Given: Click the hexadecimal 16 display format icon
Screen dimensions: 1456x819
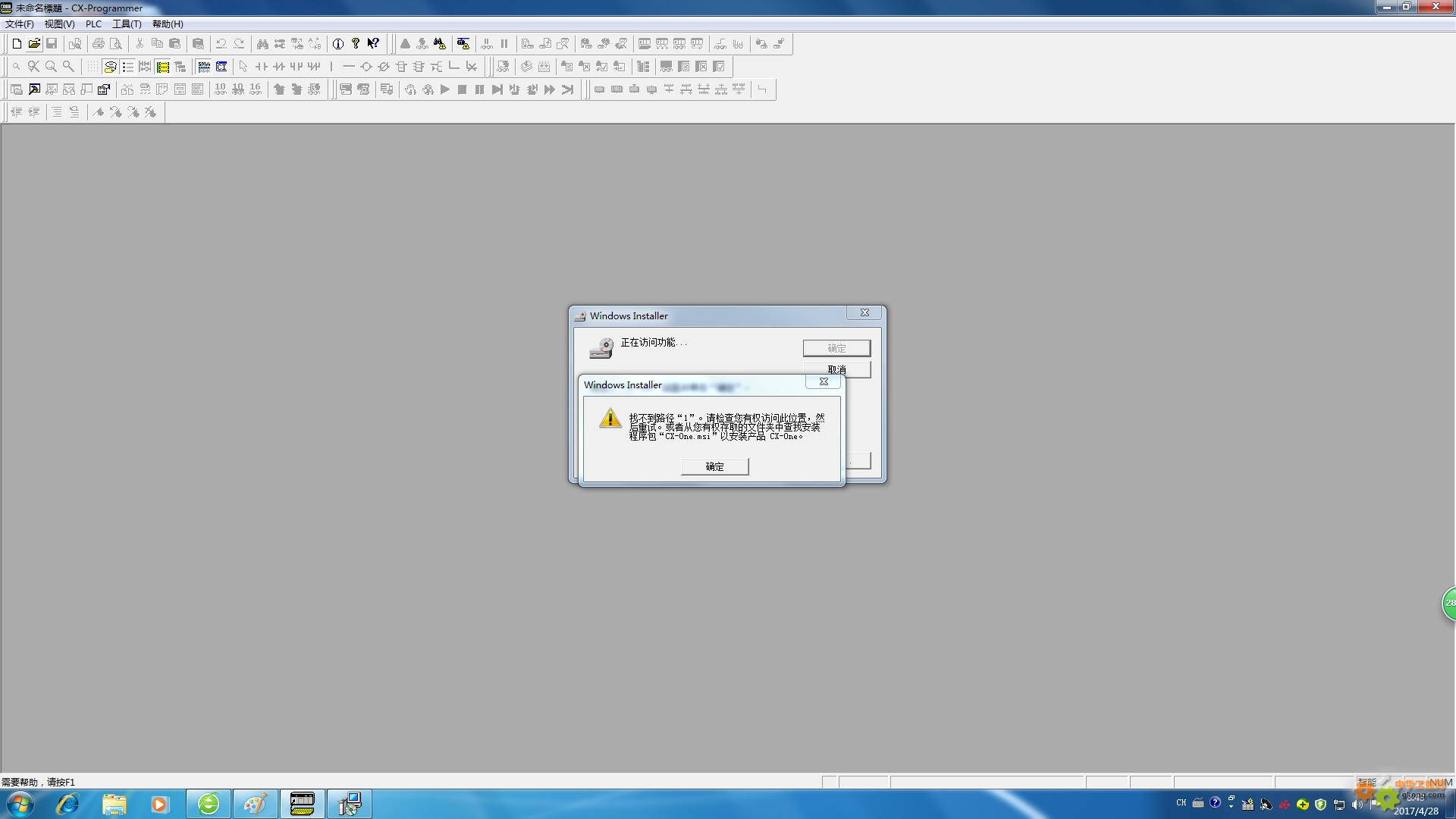Looking at the screenshot, I should [x=256, y=89].
